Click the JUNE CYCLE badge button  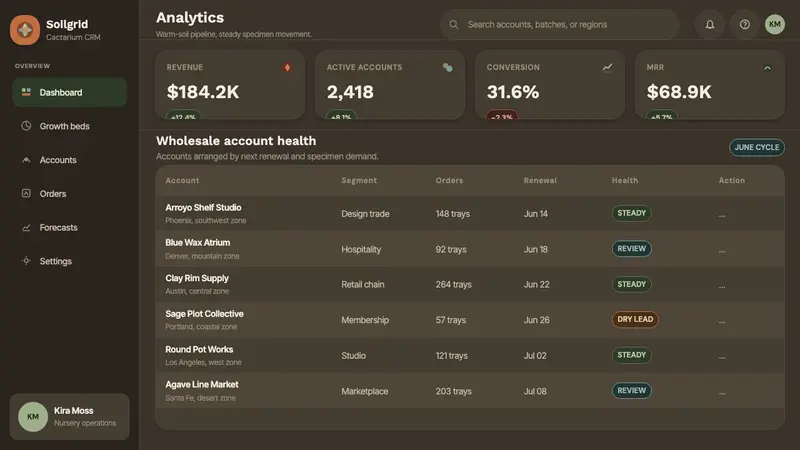(x=757, y=147)
